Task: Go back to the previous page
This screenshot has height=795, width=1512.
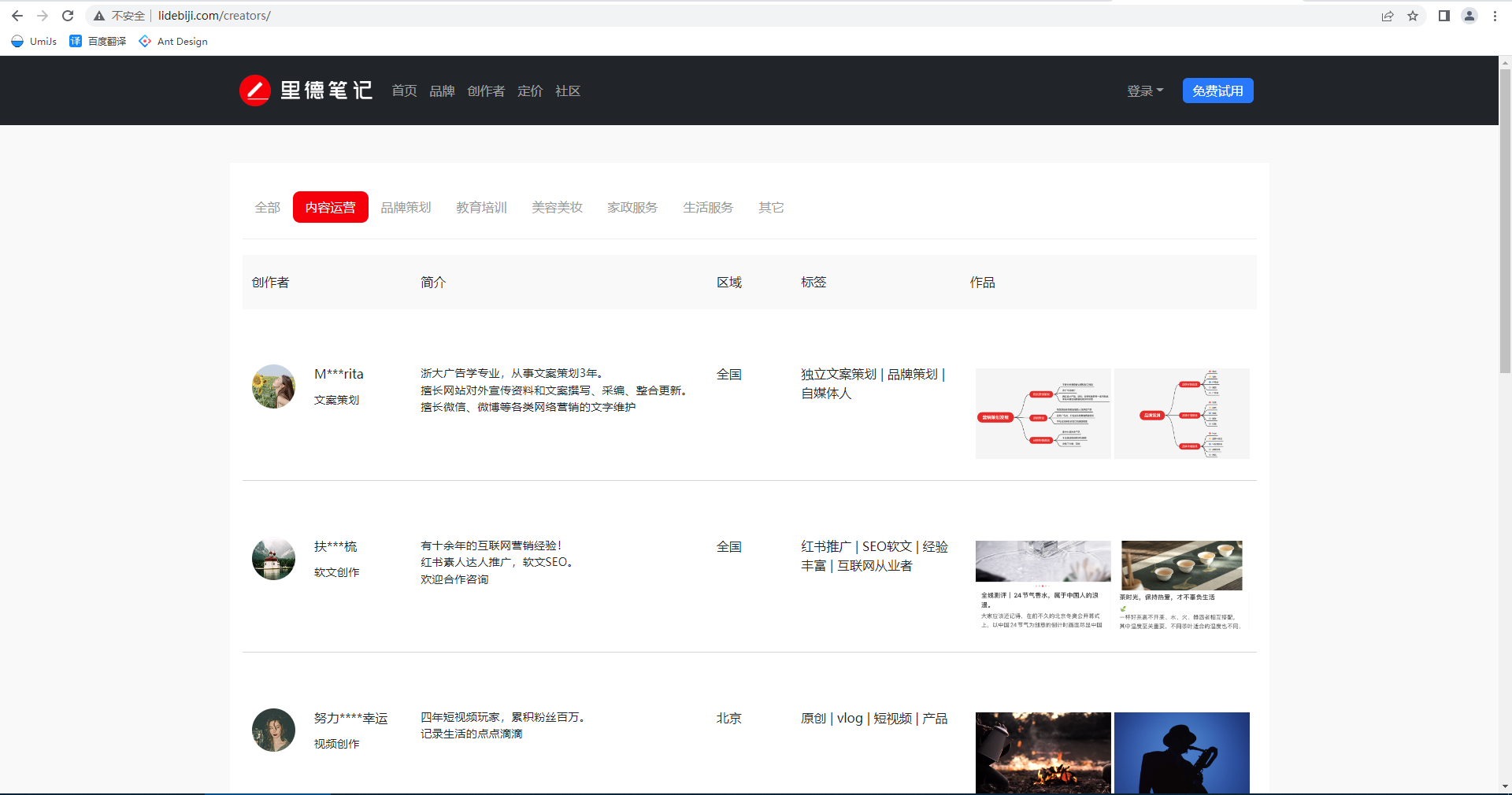Action: click(17, 16)
